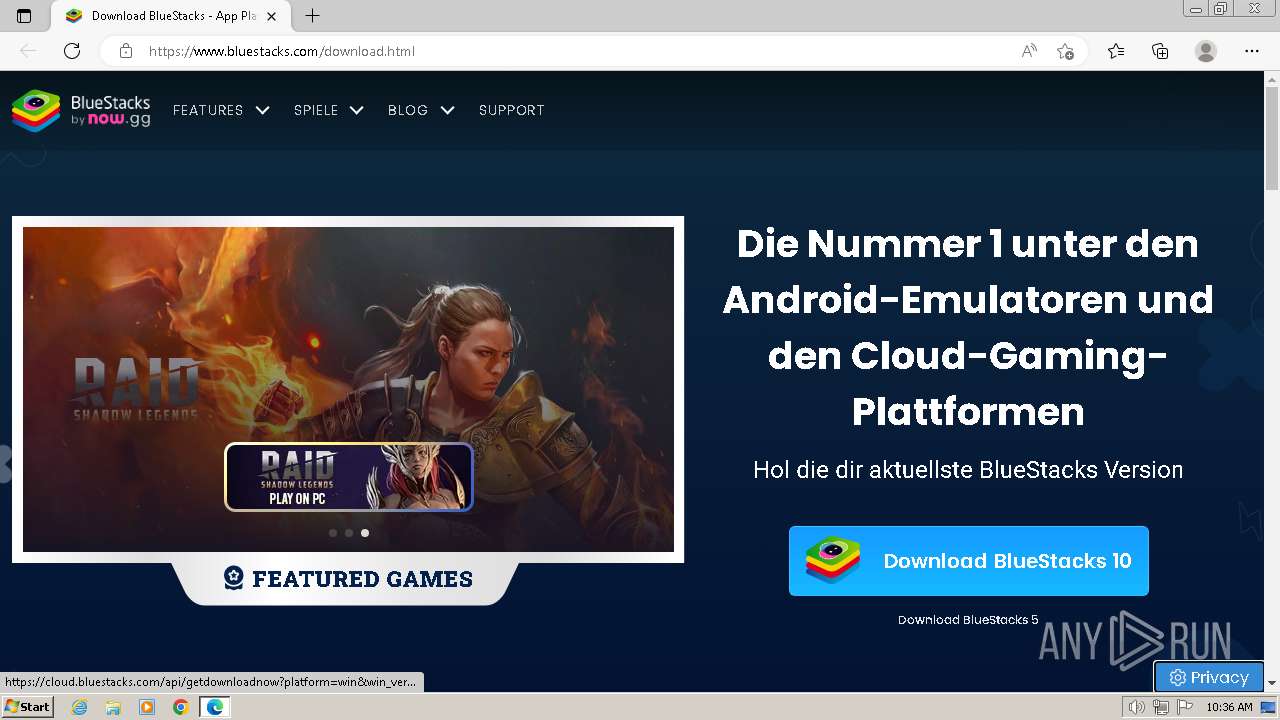The width and height of the screenshot is (1280, 720).
Task: Open the BLOG navigation item
Action: coord(408,110)
